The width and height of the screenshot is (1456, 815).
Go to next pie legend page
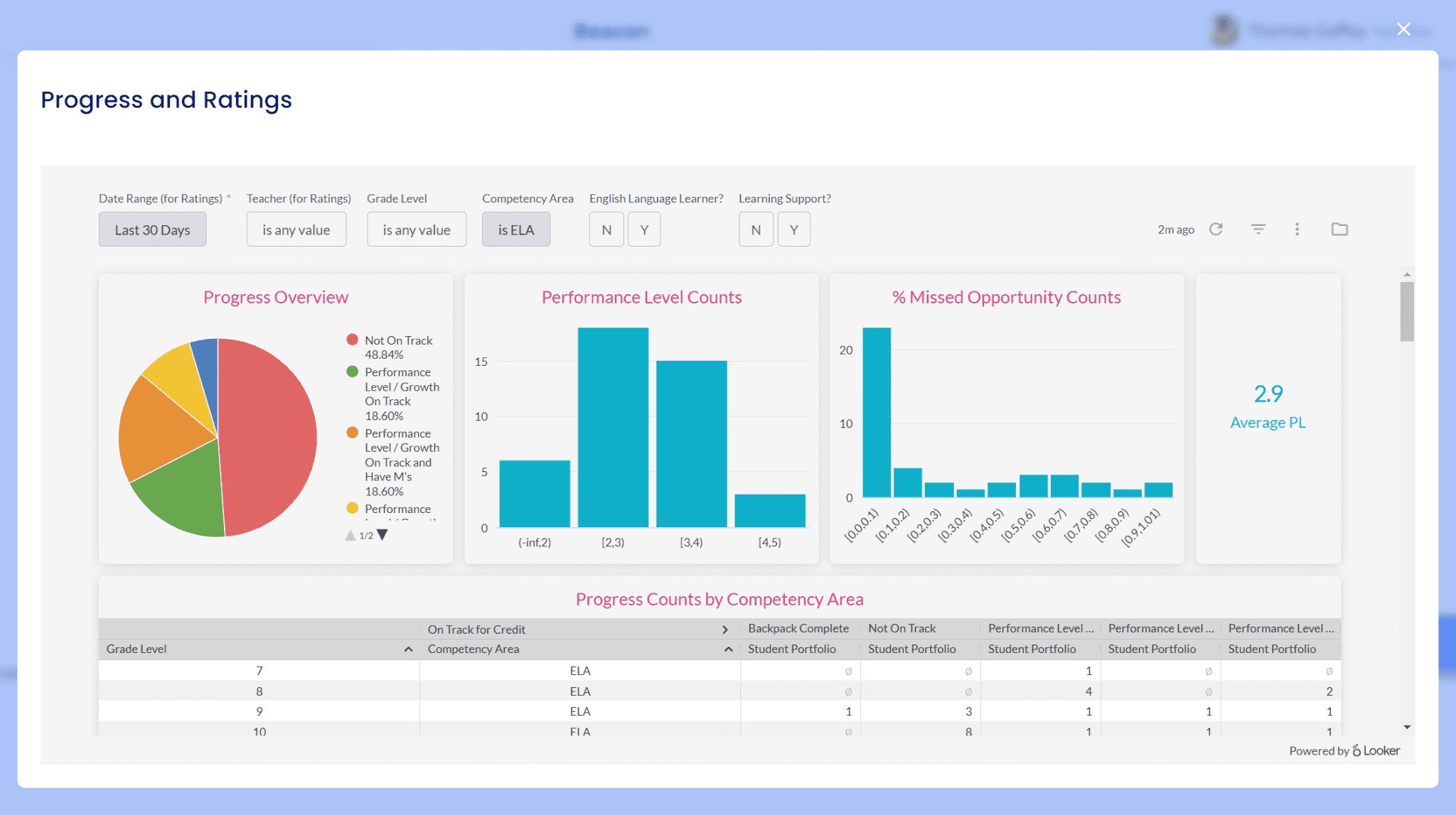point(382,535)
